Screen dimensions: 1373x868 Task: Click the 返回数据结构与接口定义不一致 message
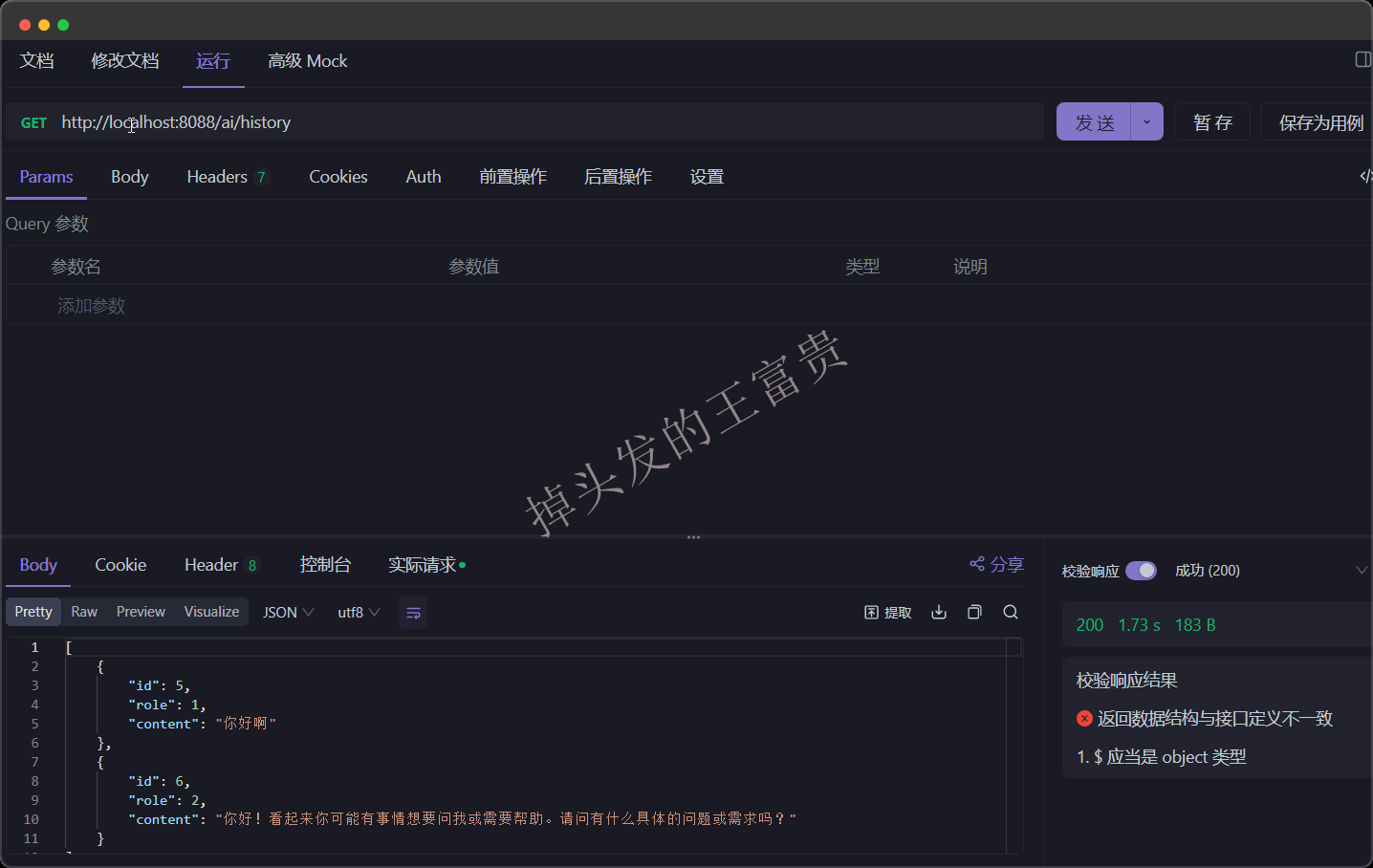tap(1215, 719)
